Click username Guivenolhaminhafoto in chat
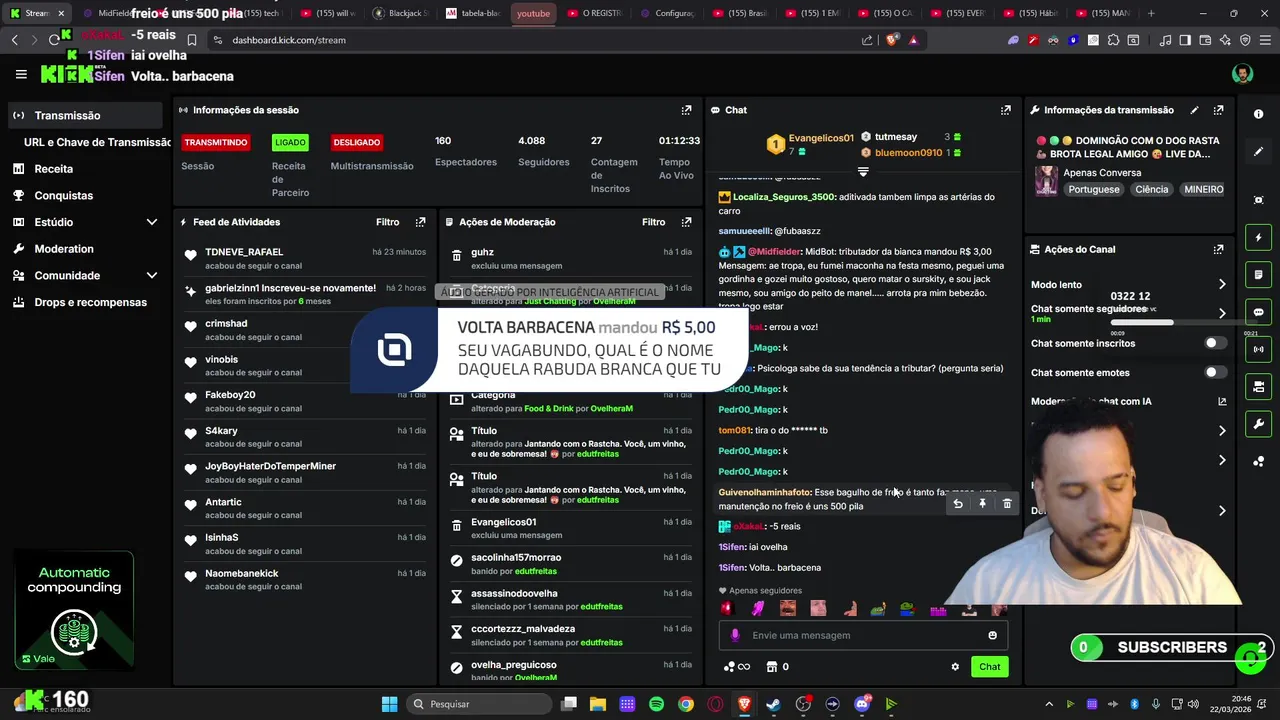This screenshot has height=720, width=1280. pos(765,492)
